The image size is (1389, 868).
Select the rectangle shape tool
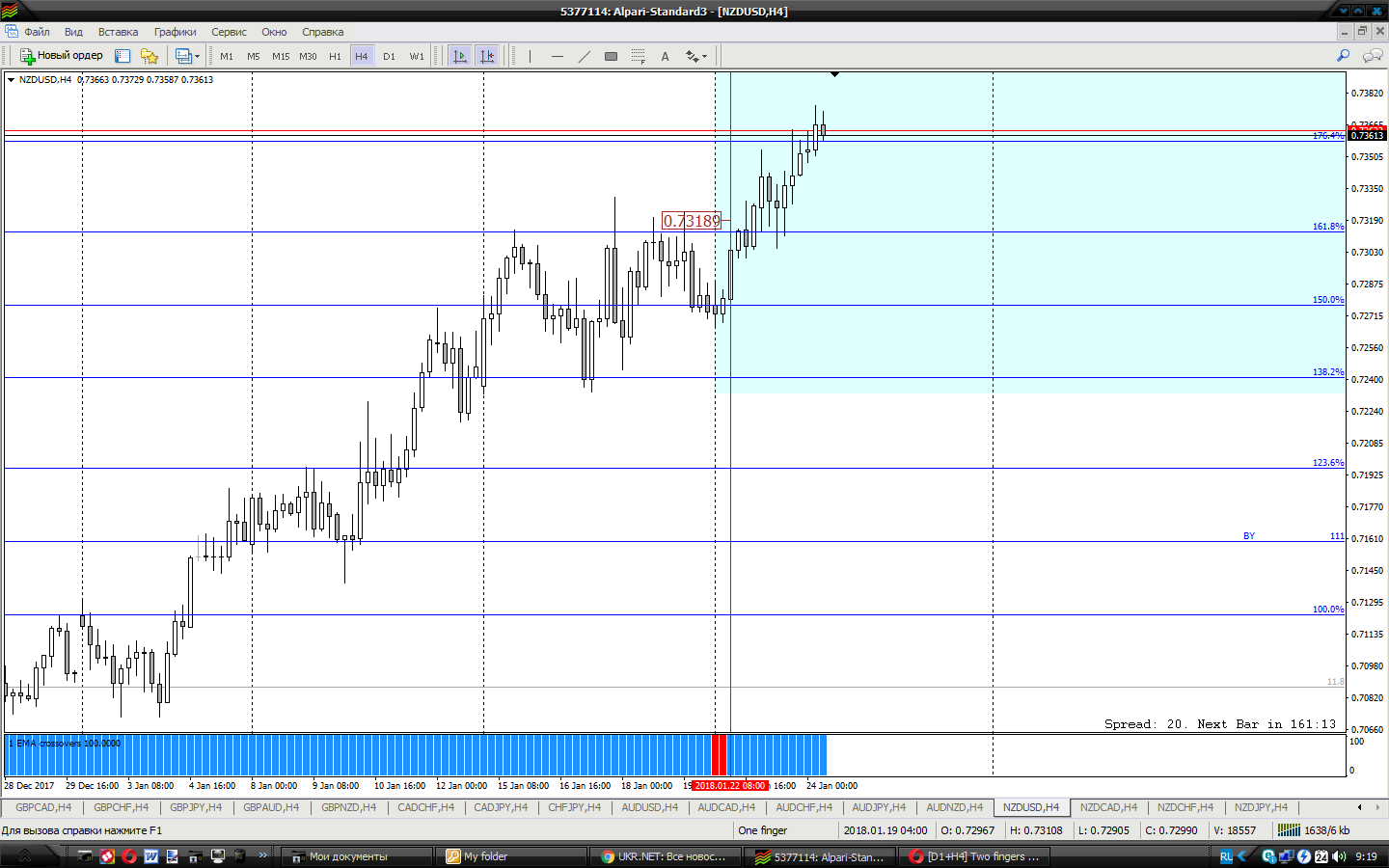coord(611,56)
